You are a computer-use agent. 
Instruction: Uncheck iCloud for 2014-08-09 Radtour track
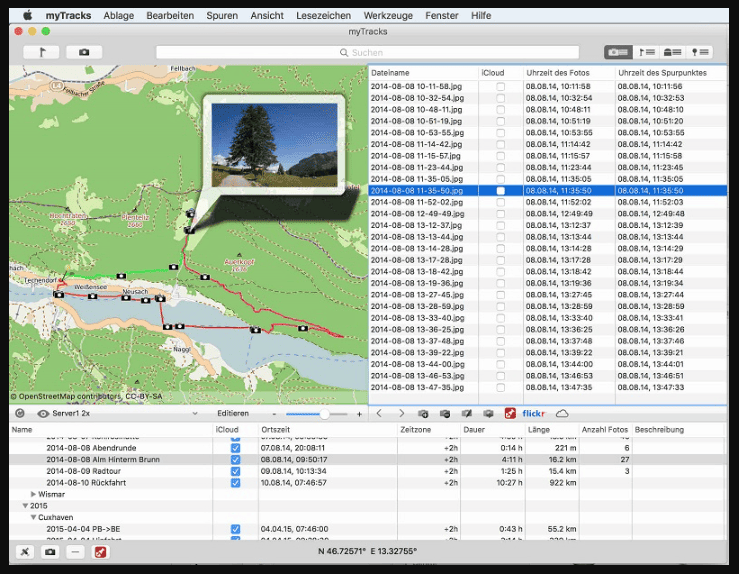pos(235,471)
